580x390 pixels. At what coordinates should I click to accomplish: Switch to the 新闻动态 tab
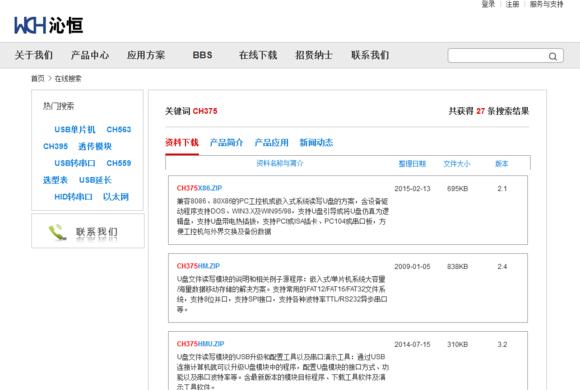[316, 142]
